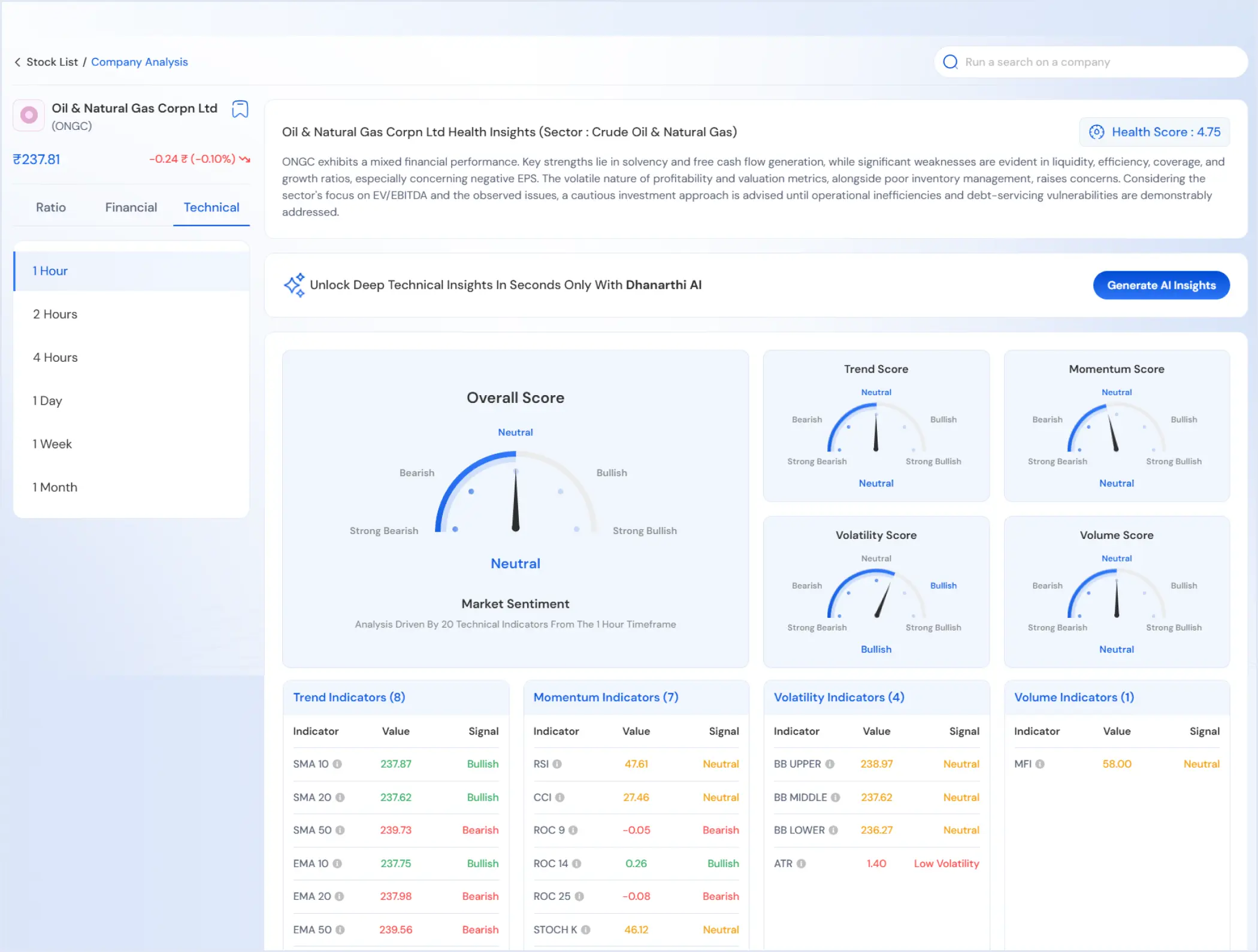
Task: Click the Volume Score gauge
Action: click(1116, 593)
